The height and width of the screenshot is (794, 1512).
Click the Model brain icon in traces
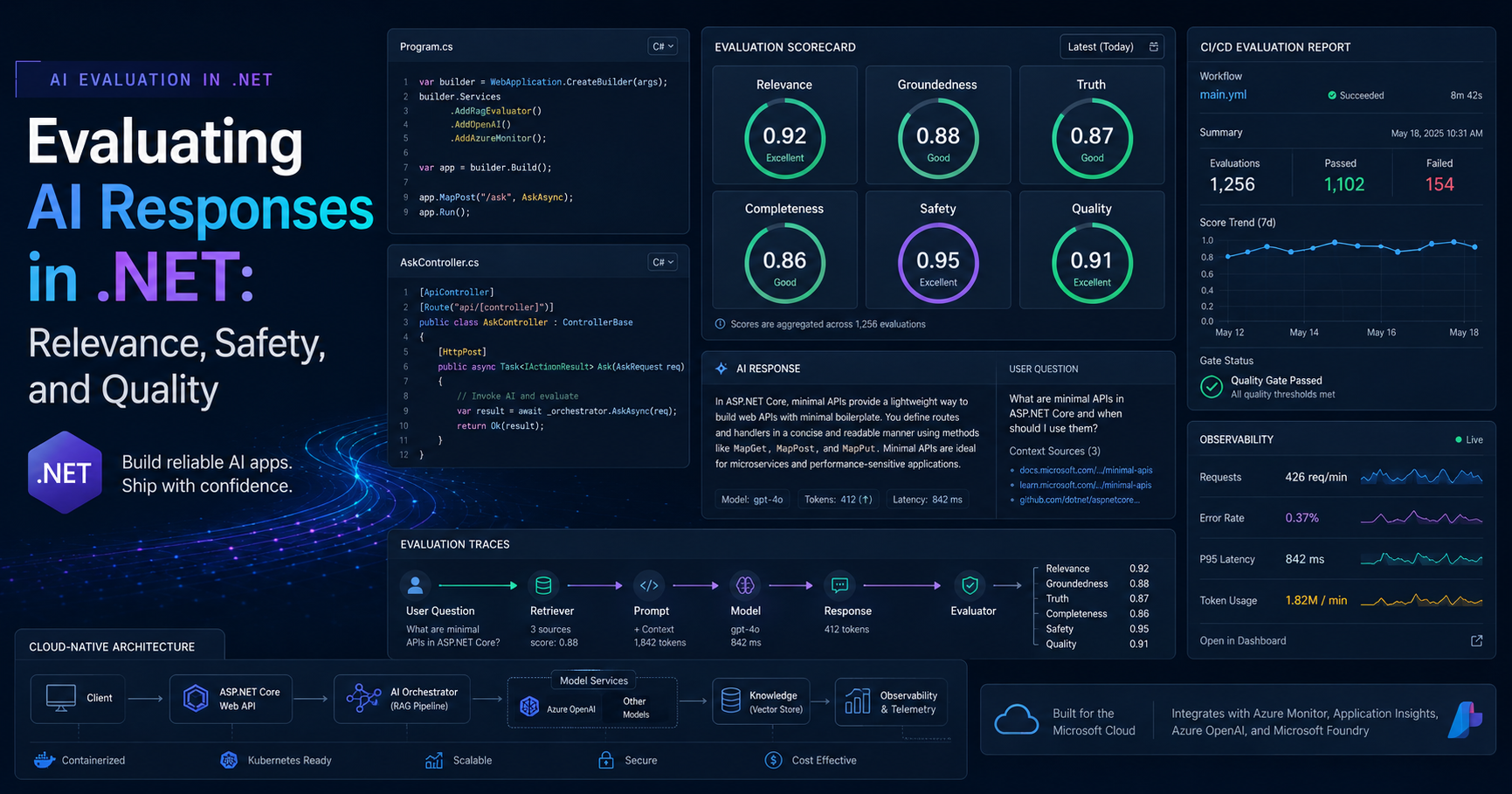coord(745,584)
